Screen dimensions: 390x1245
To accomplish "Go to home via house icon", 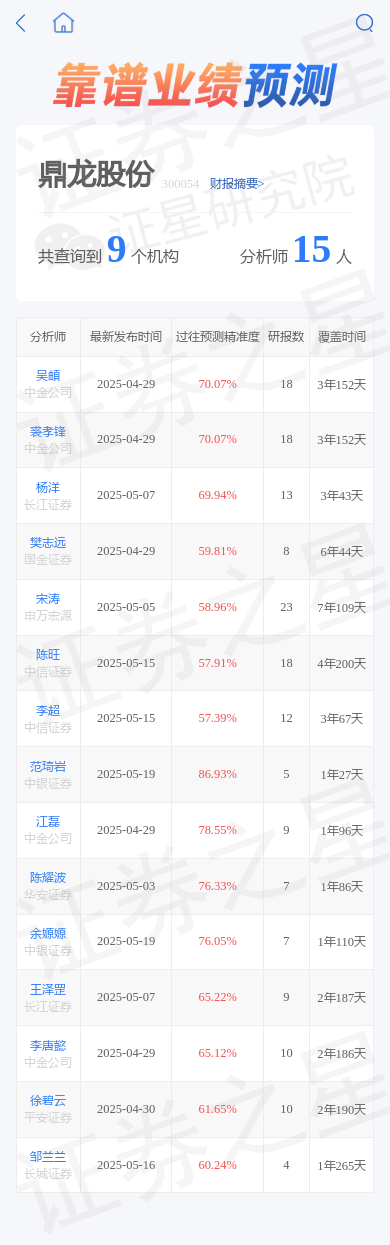I will (64, 22).
